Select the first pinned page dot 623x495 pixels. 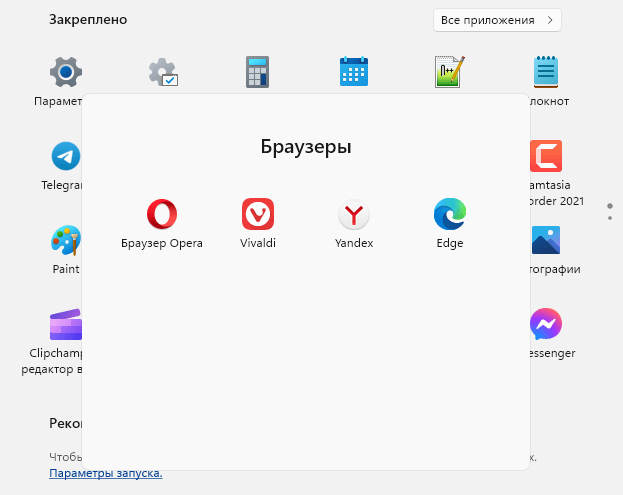click(610, 206)
